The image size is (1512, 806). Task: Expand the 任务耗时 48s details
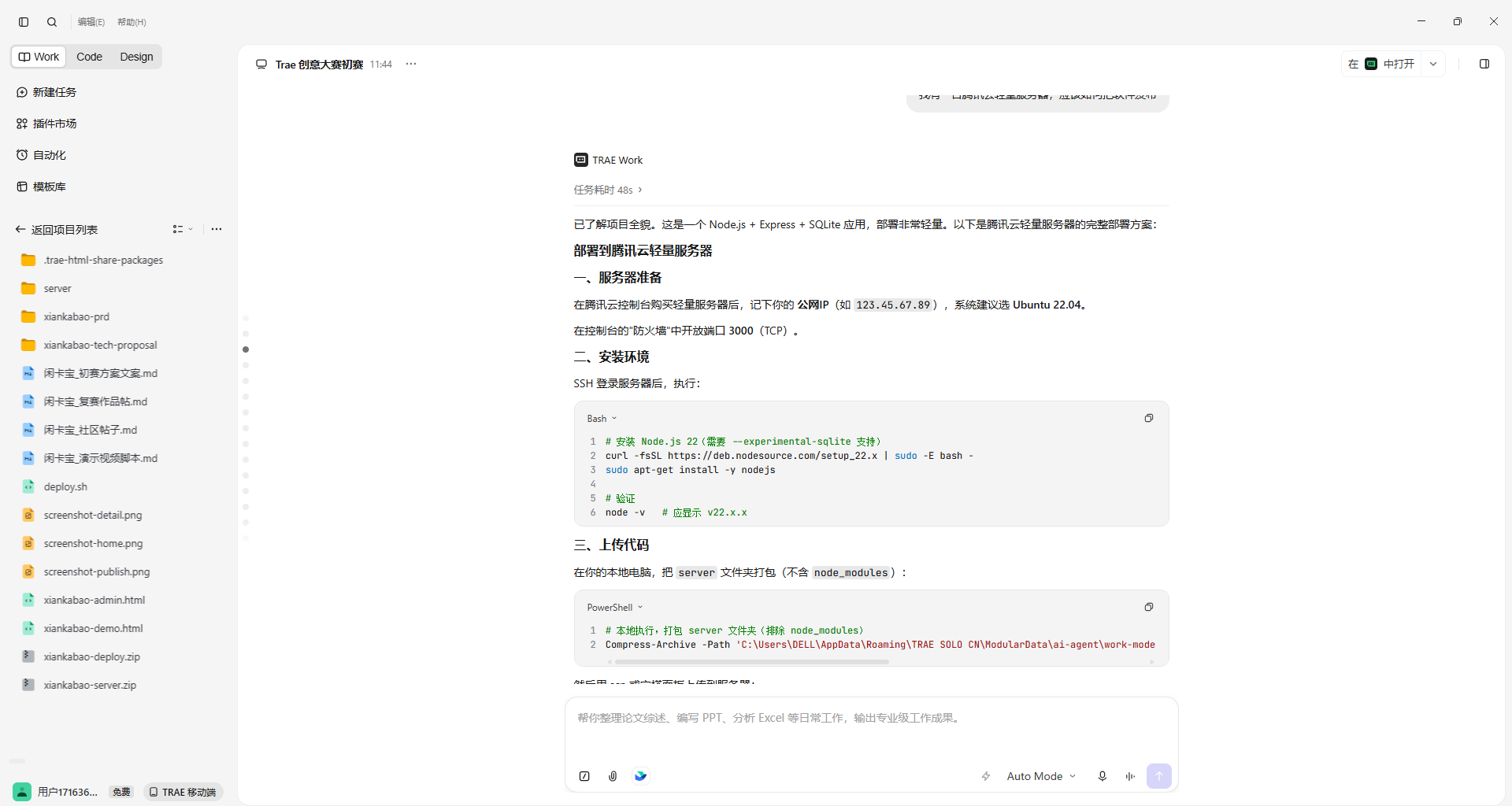(x=608, y=190)
